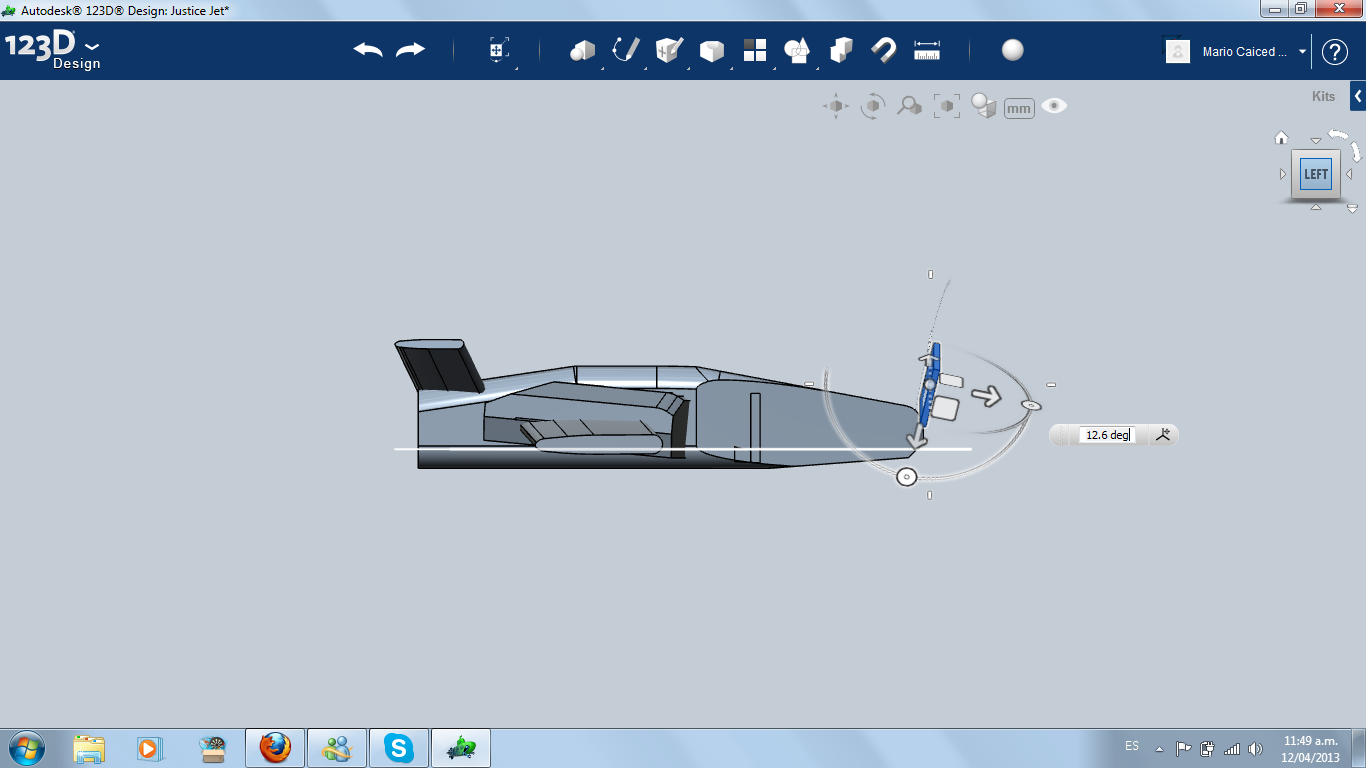Grab the angle input grip handle
This screenshot has height=768, width=1366.
pyautogui.click(x=1062, y=435)
